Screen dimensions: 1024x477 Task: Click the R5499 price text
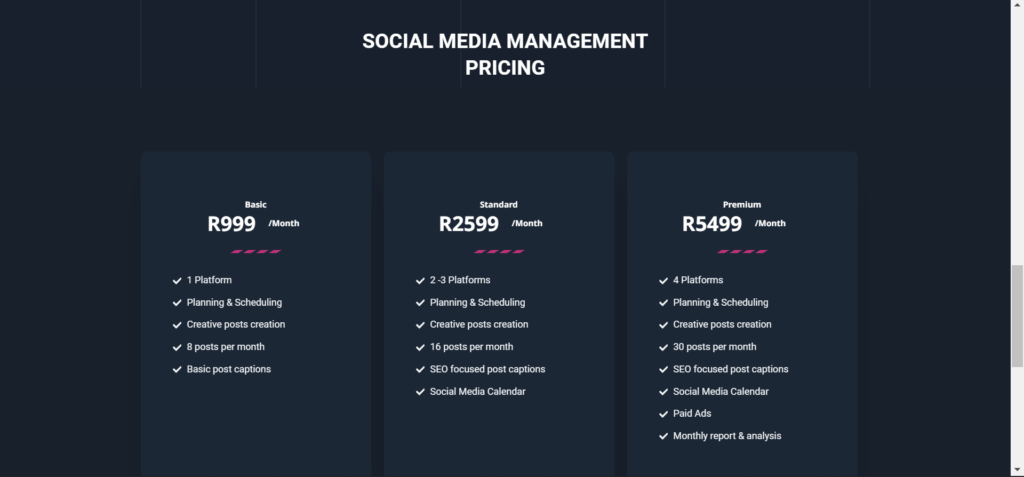[712, 223]
